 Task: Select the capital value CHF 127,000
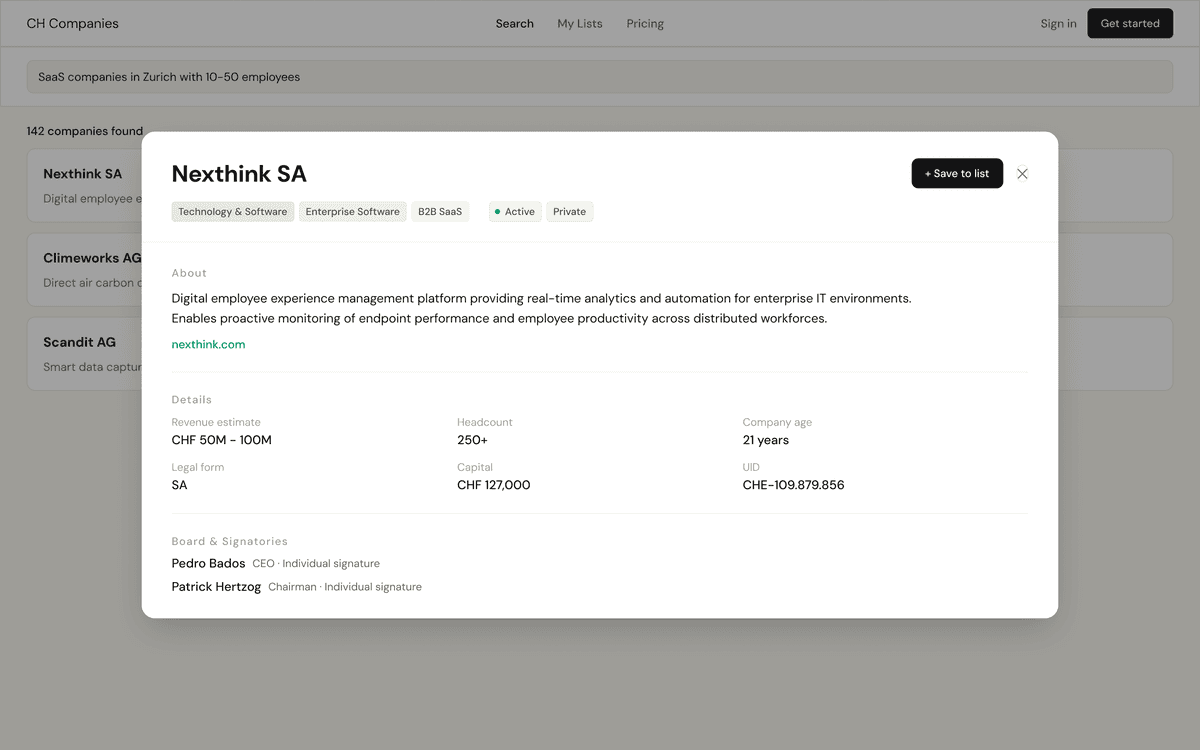pyautogui.click(x=494, y=485)
